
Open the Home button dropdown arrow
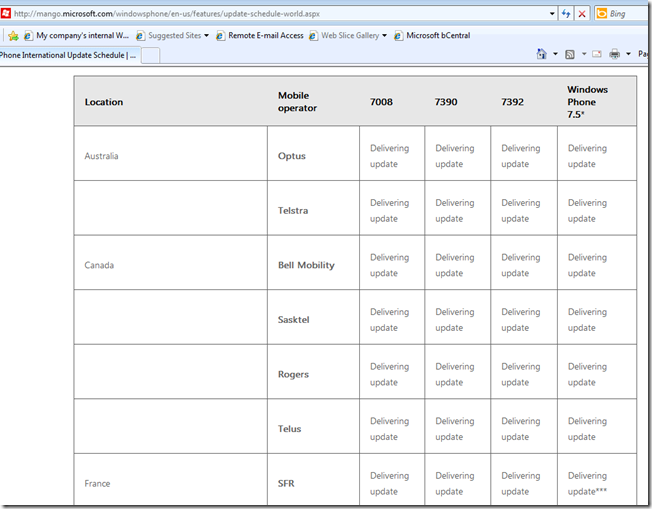(x=553, y=54)
